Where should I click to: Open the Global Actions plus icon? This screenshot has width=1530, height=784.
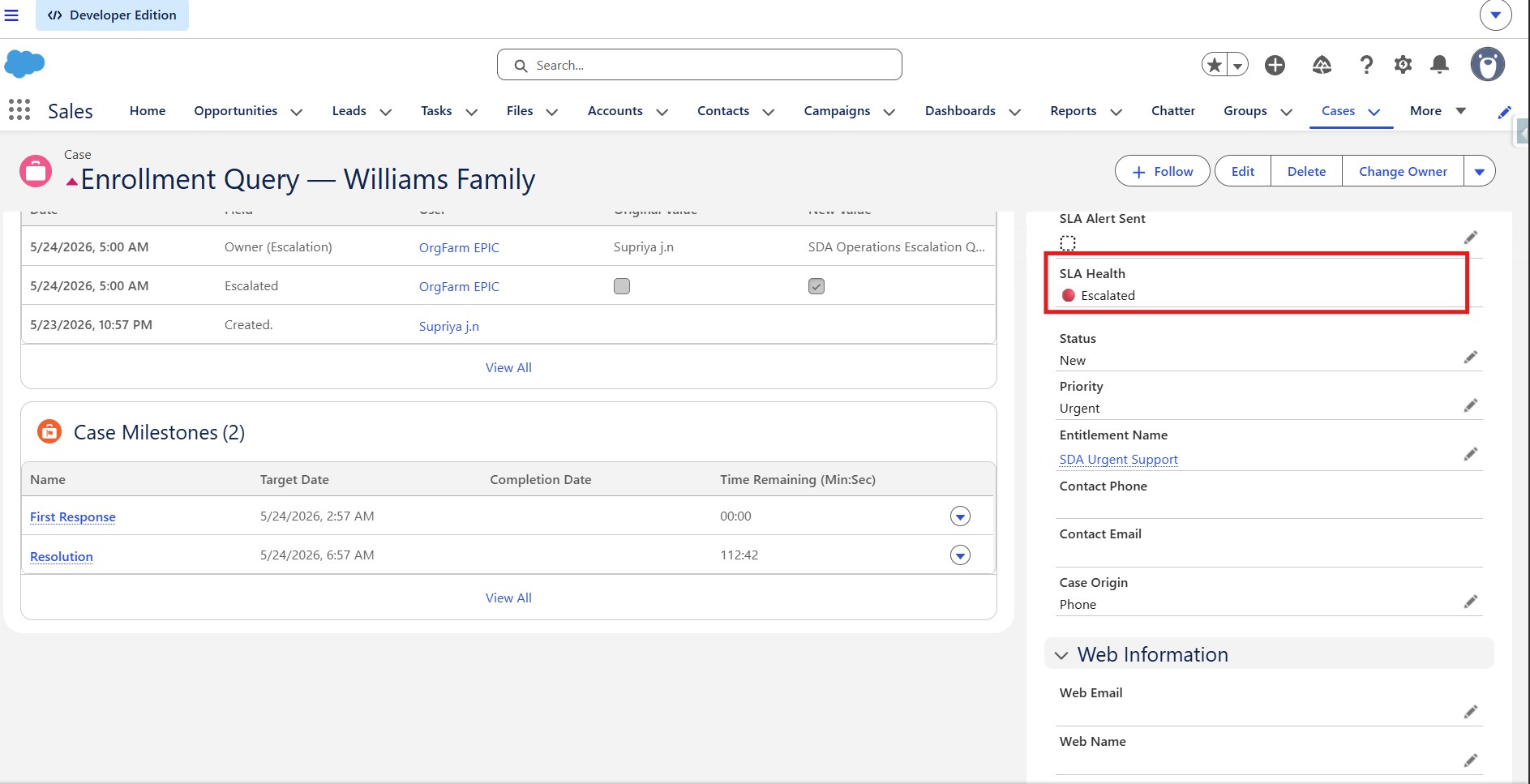point(1275,65)
